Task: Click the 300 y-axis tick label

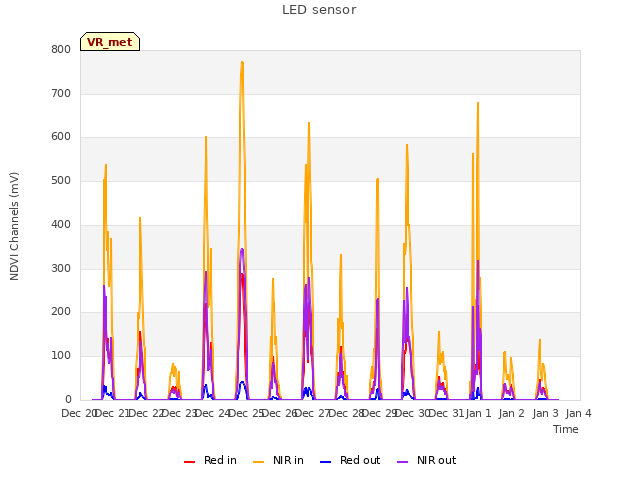Action: coord(61,269)
